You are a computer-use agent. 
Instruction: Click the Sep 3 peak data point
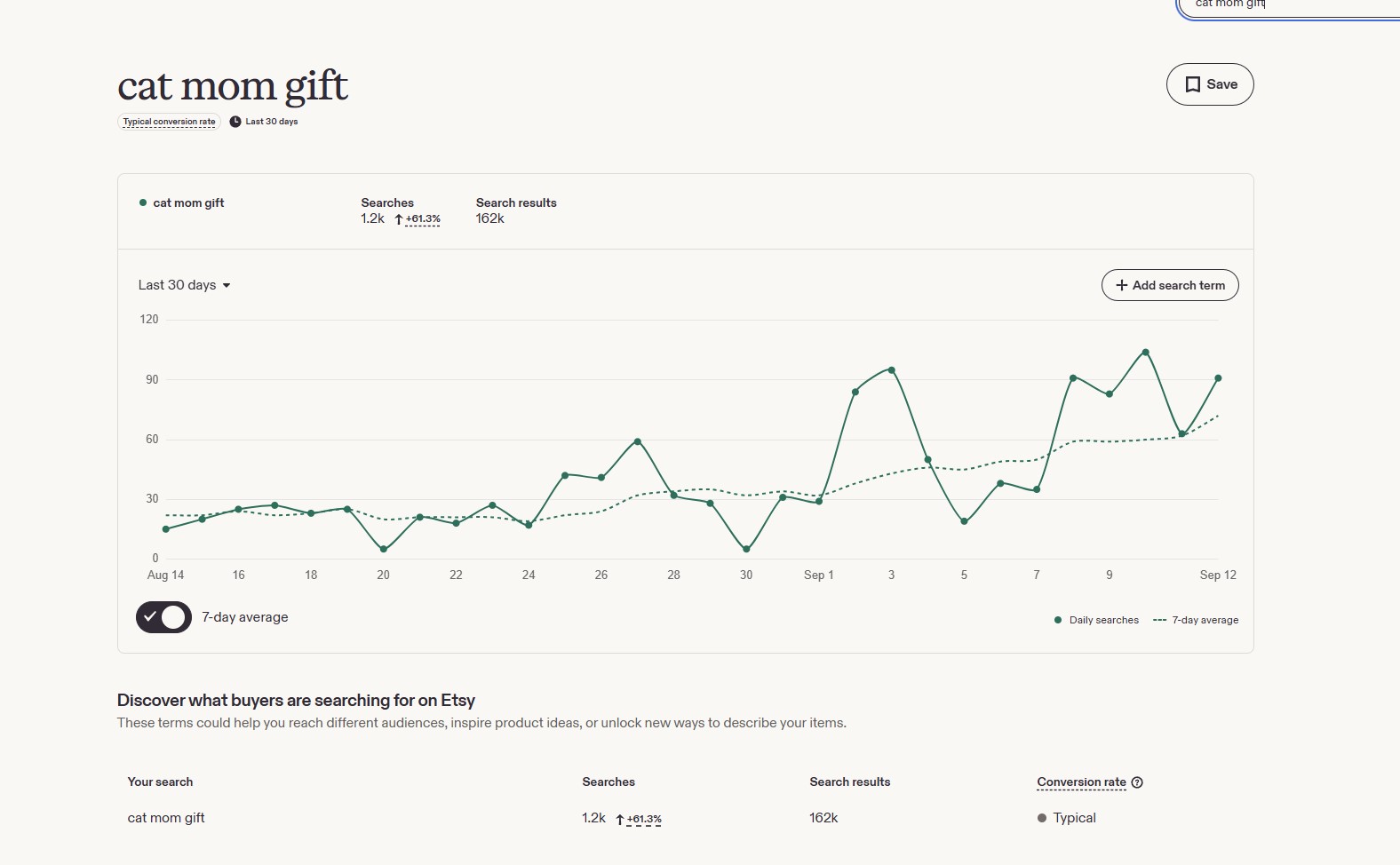(x=892, y=370)
